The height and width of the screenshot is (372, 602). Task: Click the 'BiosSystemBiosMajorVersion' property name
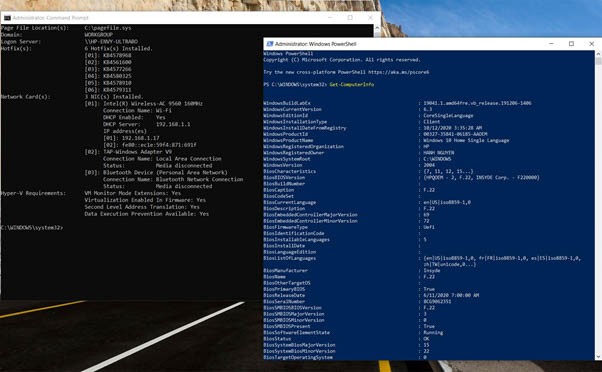tap(299, 345)
